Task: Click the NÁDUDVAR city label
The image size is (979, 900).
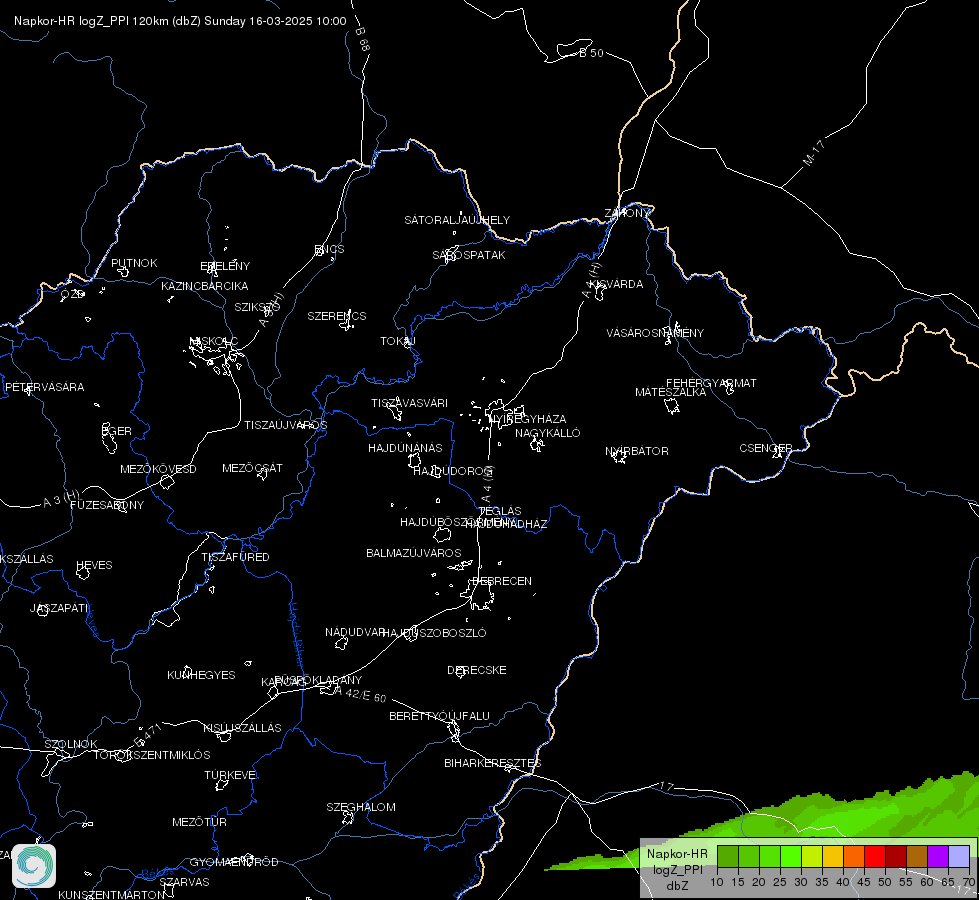Action: pyautogui.click(x=355, y=632)
